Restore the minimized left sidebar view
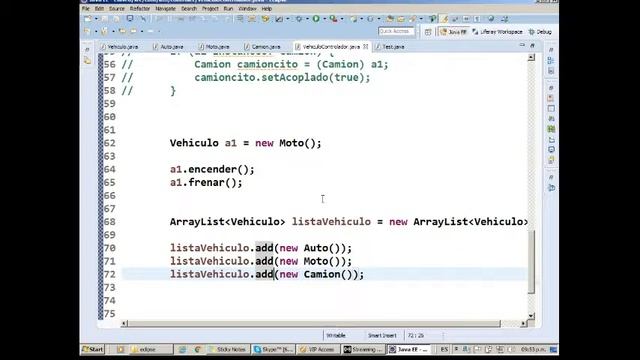 [87, 50]
